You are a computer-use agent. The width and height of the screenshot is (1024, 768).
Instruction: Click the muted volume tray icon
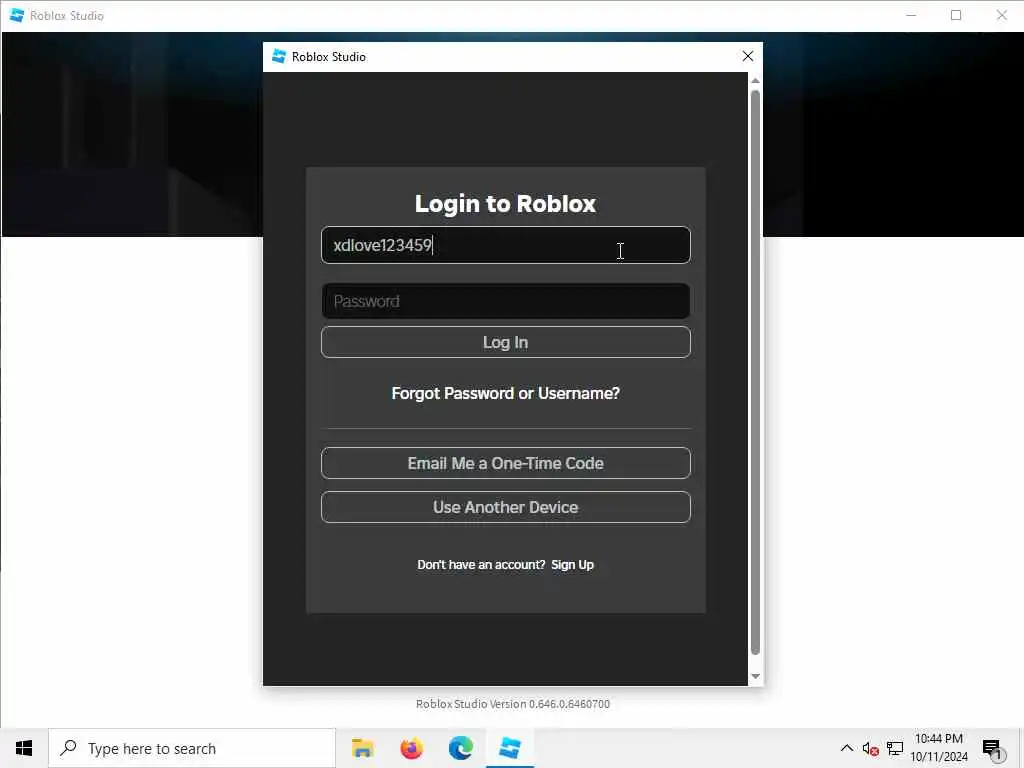pyautogui.click(x=870, y=748)
